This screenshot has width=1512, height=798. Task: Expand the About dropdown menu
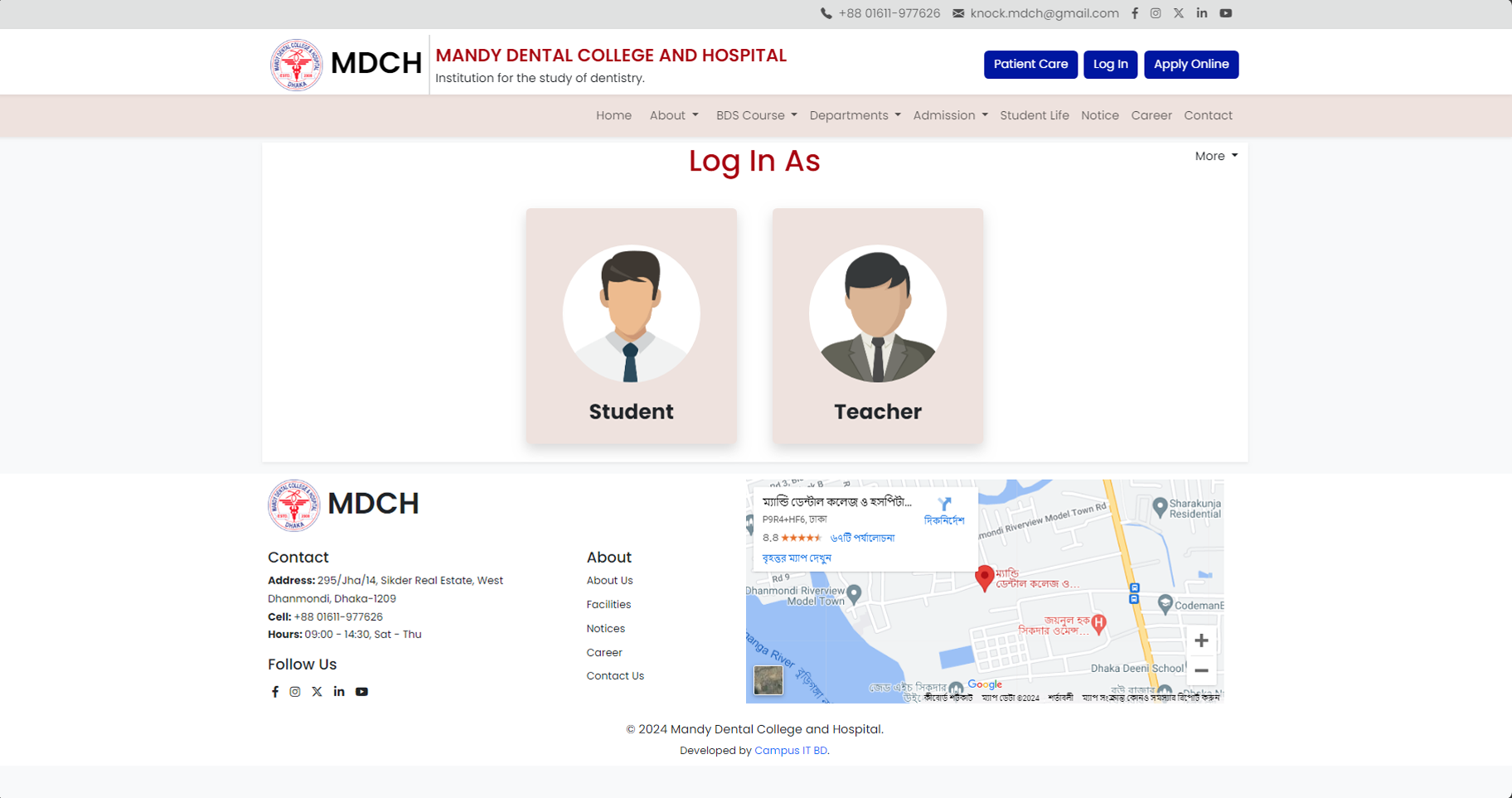(x=673, y=116)
